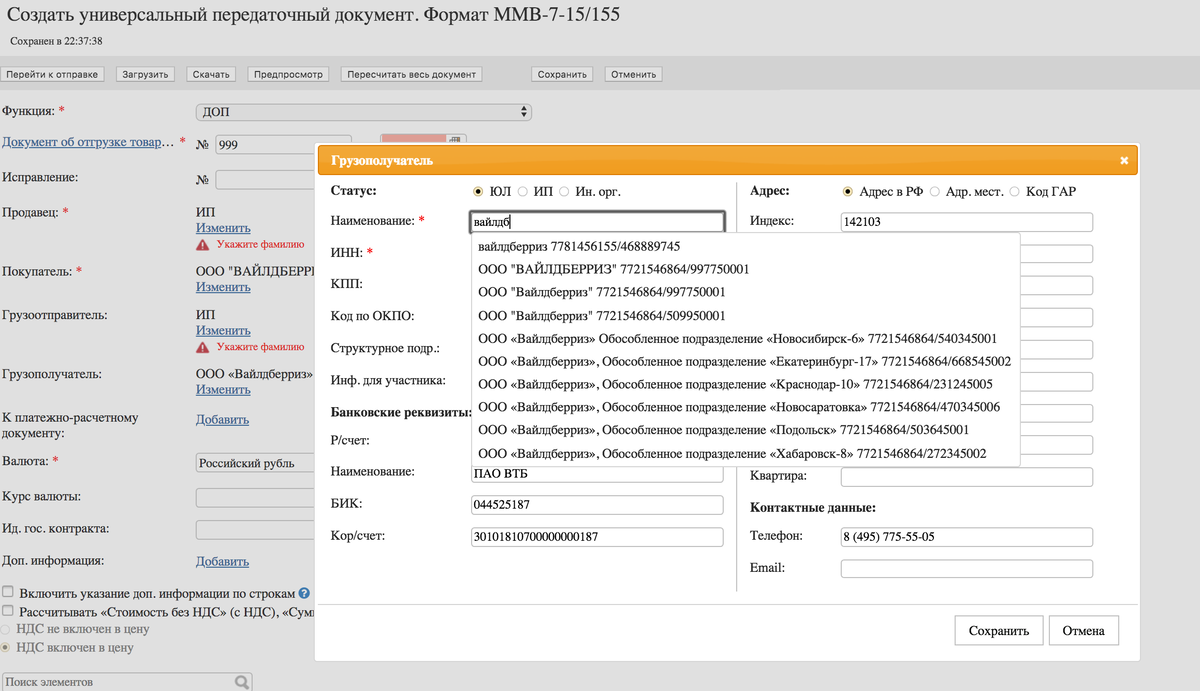1200x691 pixels.
Task: Click the help icon after доп. информации по строкам
Action: (304, 592)
